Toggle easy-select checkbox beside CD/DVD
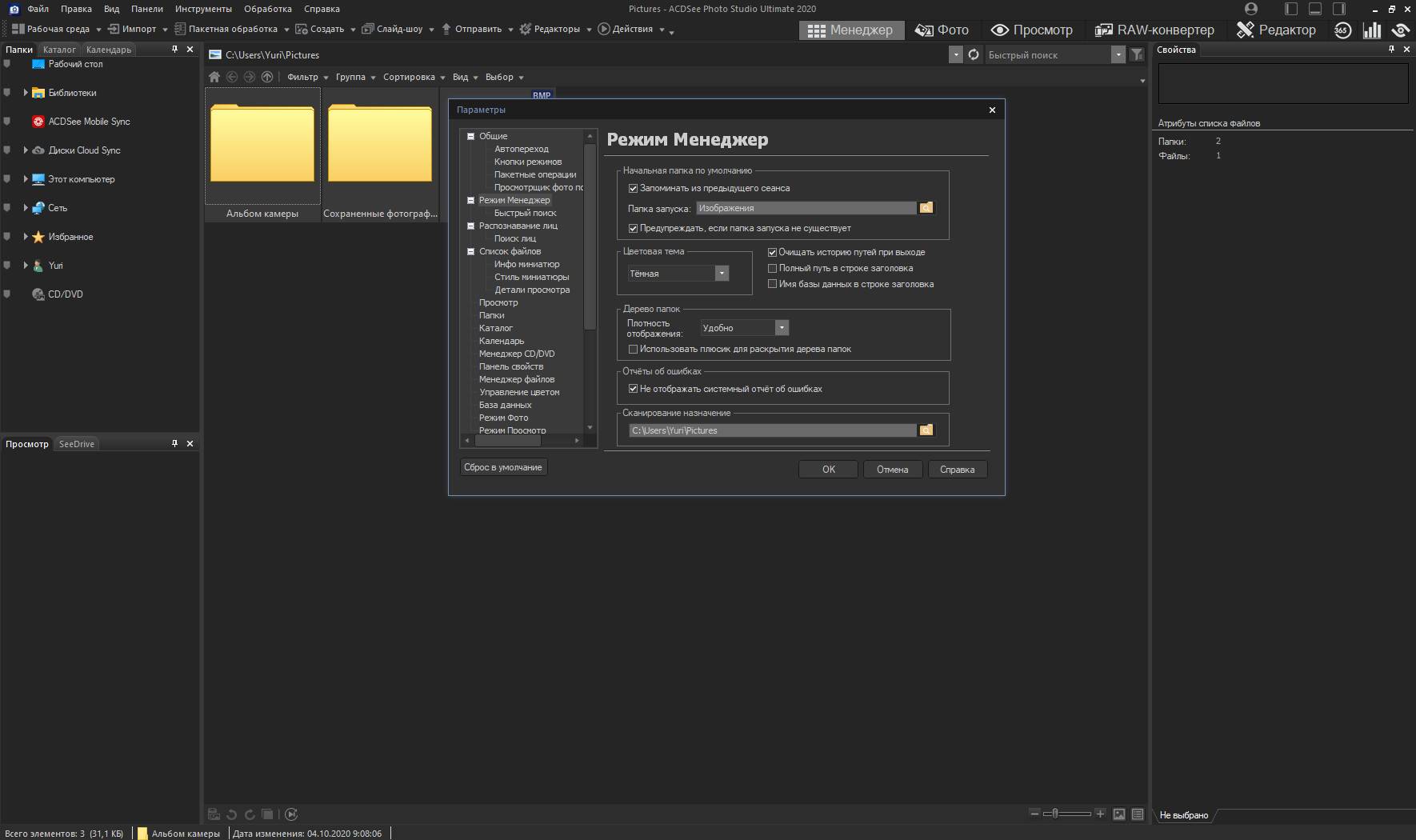This screenshot has width=1416, height=840. 7,294
